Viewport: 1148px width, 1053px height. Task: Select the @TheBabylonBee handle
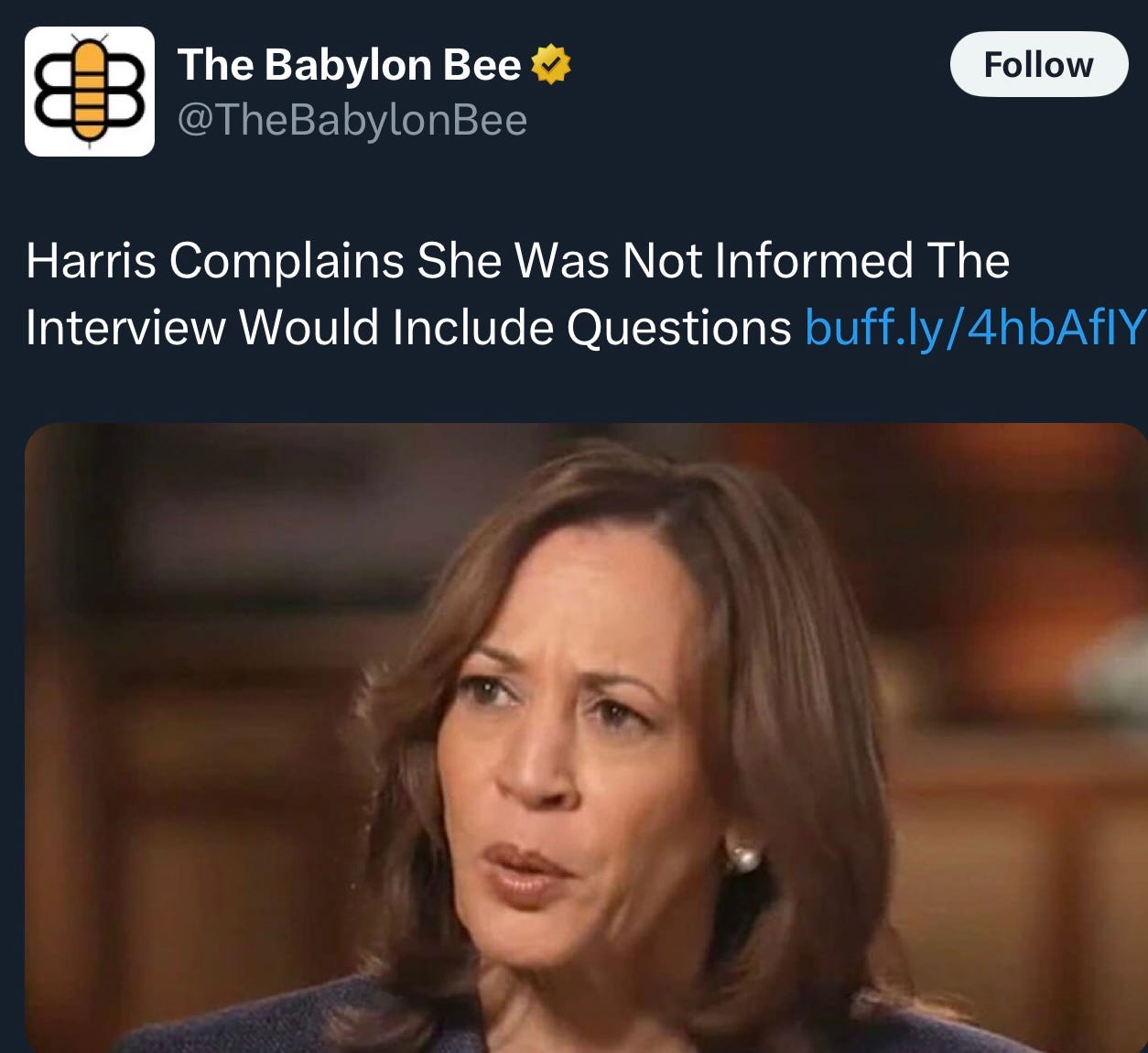click(352, 120)
